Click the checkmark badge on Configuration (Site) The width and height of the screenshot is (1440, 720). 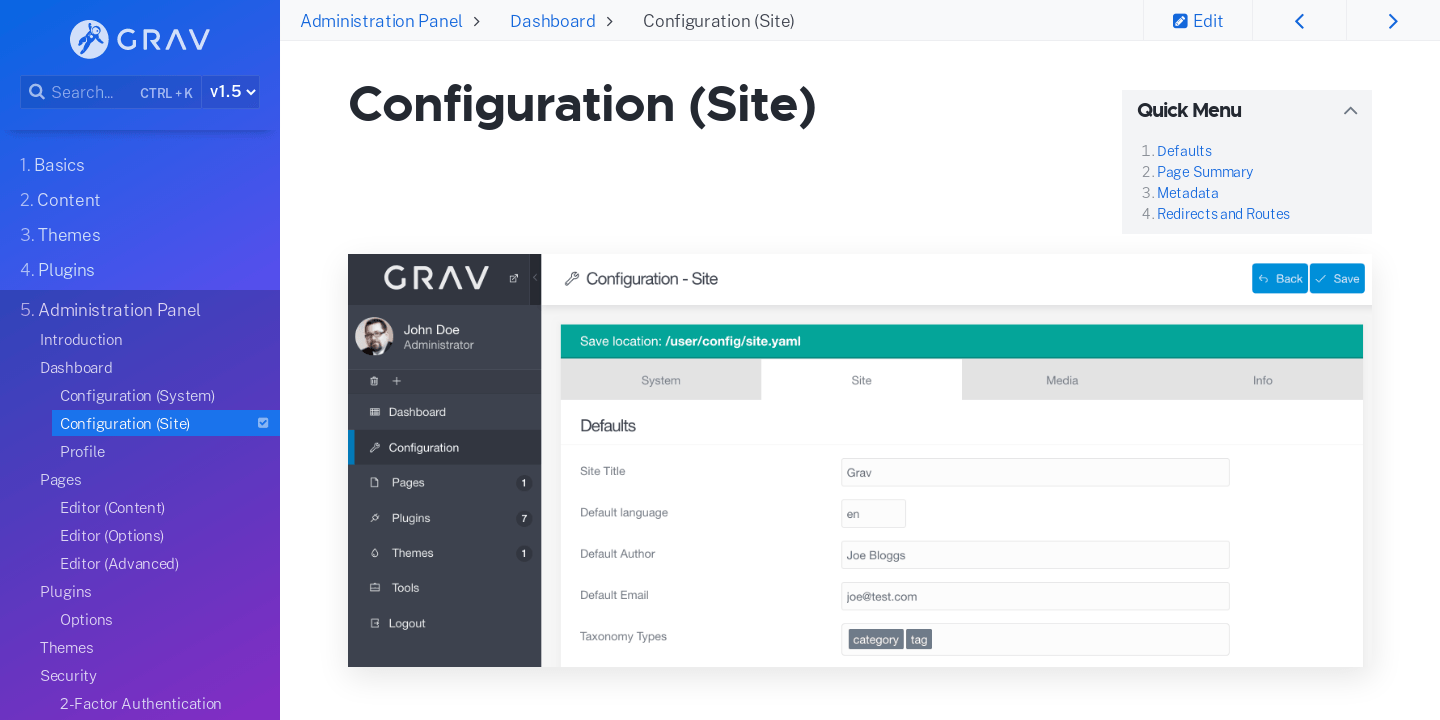pyautogui.click(x=263, y=423)
